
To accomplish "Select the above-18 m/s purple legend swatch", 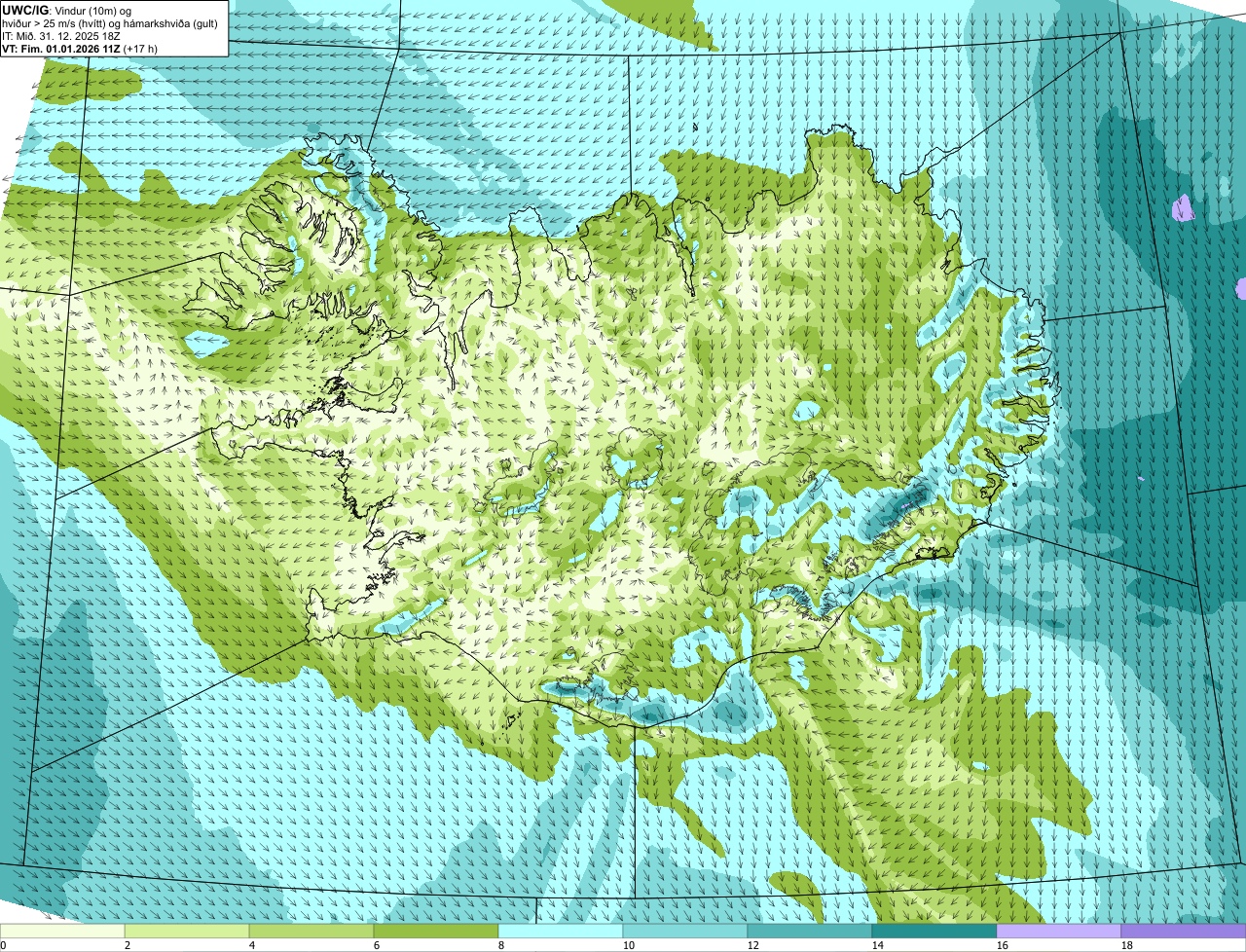I will tap(1184, 931).
